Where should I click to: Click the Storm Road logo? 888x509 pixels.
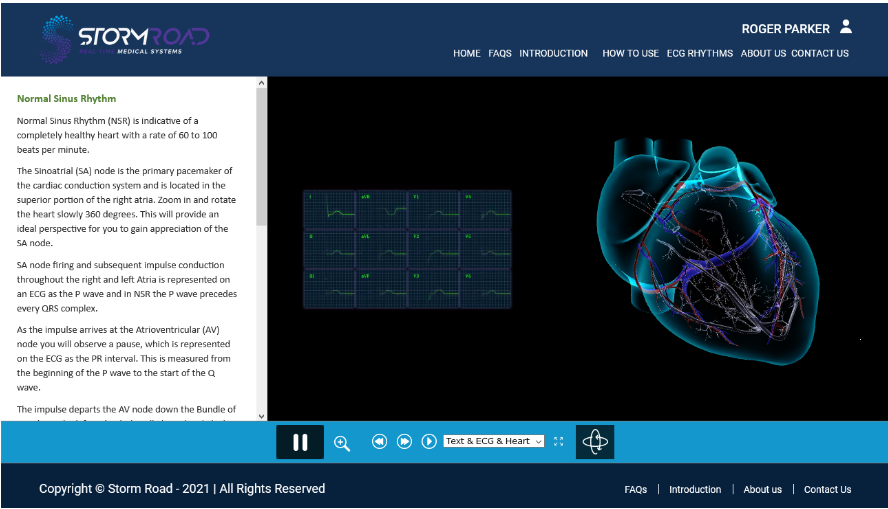(x=125, y=38)
